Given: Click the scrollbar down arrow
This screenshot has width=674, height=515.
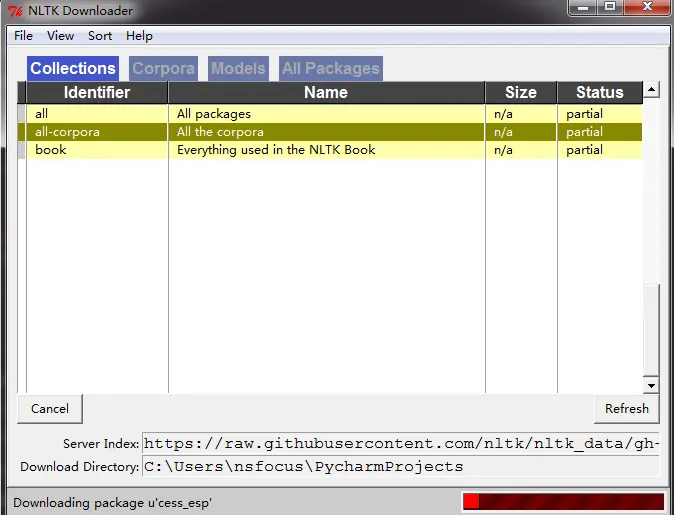Looking at the screenshot, I should 651,386.
